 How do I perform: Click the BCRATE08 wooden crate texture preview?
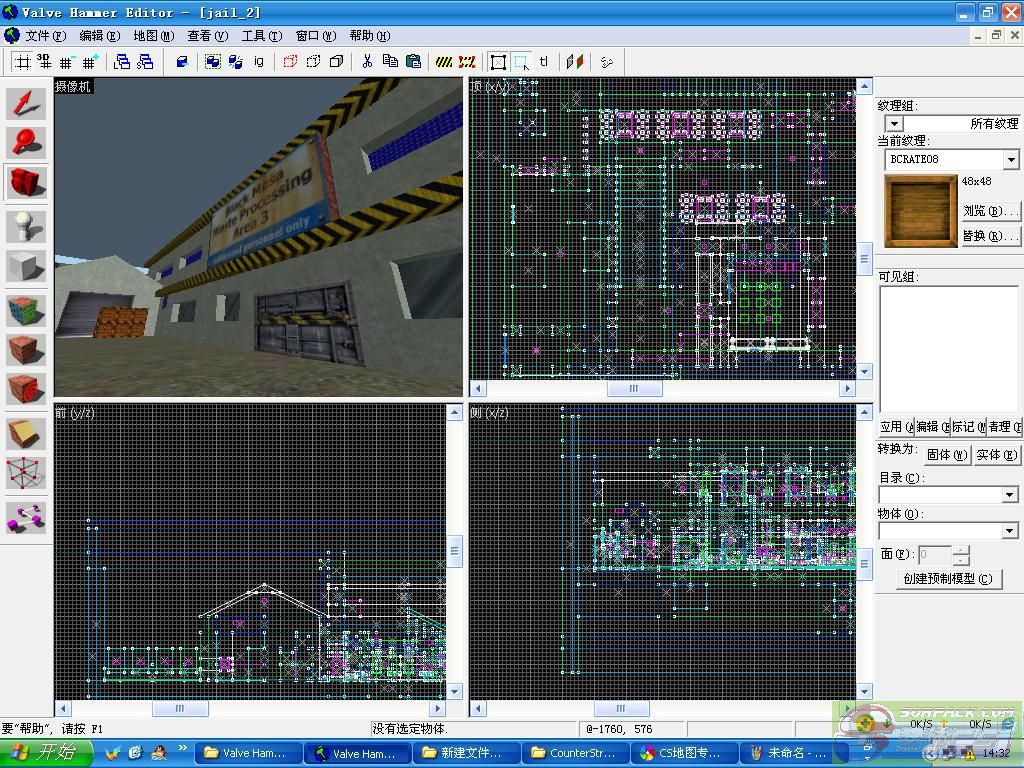click(920, 210)
